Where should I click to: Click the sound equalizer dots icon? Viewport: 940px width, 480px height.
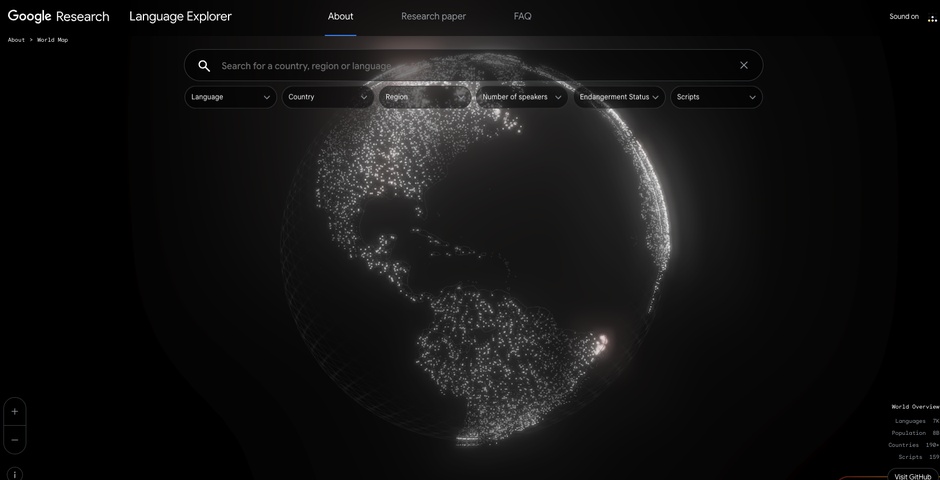point(932,18)
